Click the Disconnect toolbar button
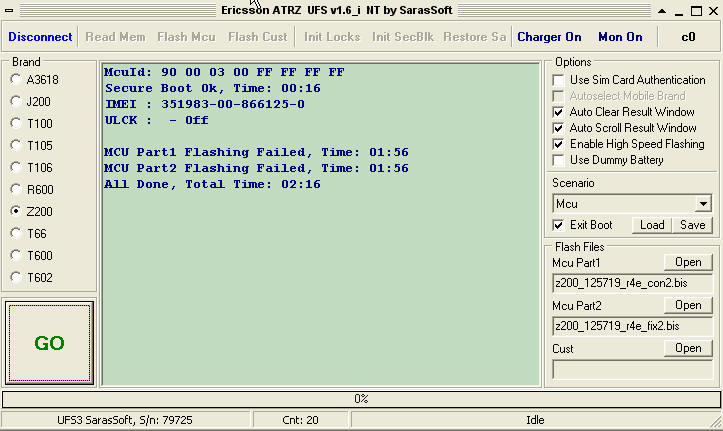The image size is (723, 431). (40, 37)
